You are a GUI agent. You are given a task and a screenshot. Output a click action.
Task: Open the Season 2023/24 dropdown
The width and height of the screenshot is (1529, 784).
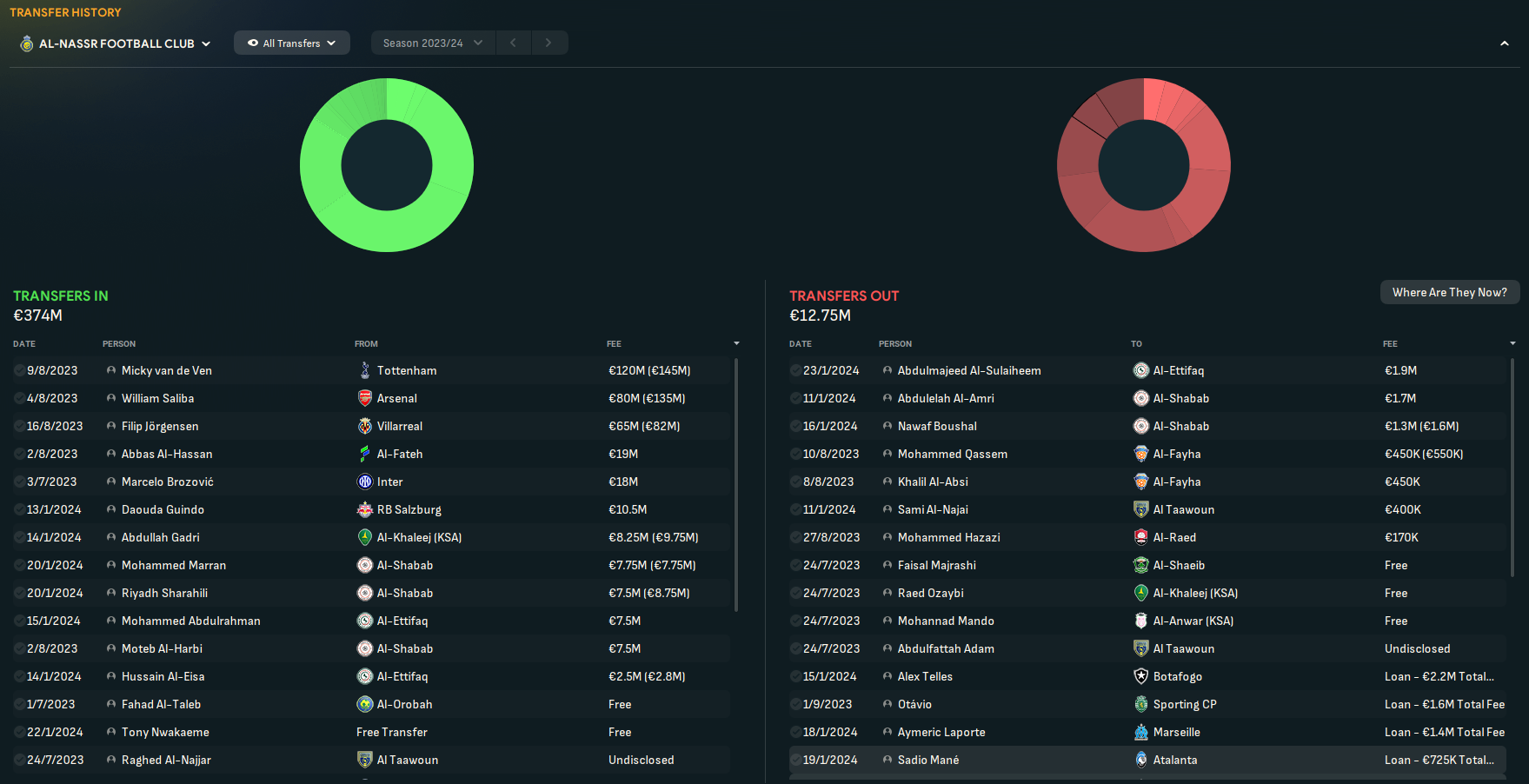coord(433,43)
